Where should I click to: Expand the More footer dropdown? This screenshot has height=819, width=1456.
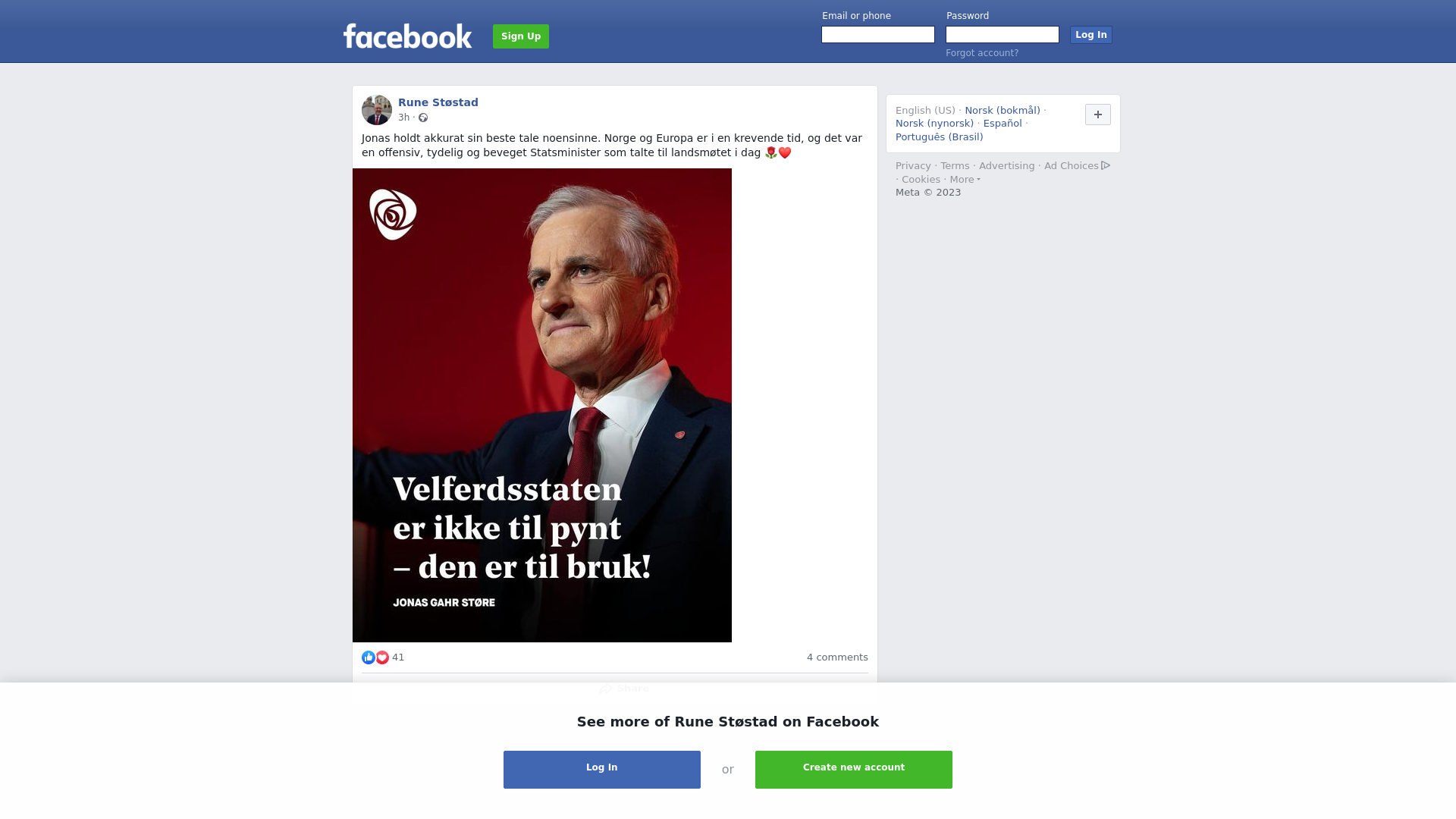click(x=965, y=180)
